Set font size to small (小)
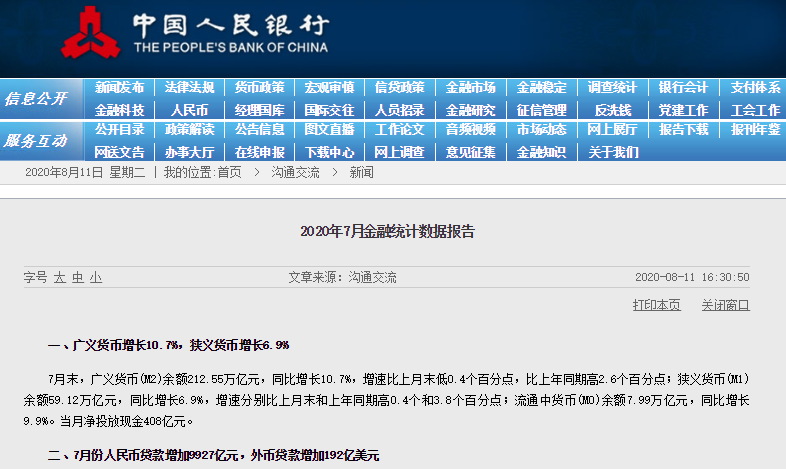The image size is (786, 469). [x=96, y=278]
